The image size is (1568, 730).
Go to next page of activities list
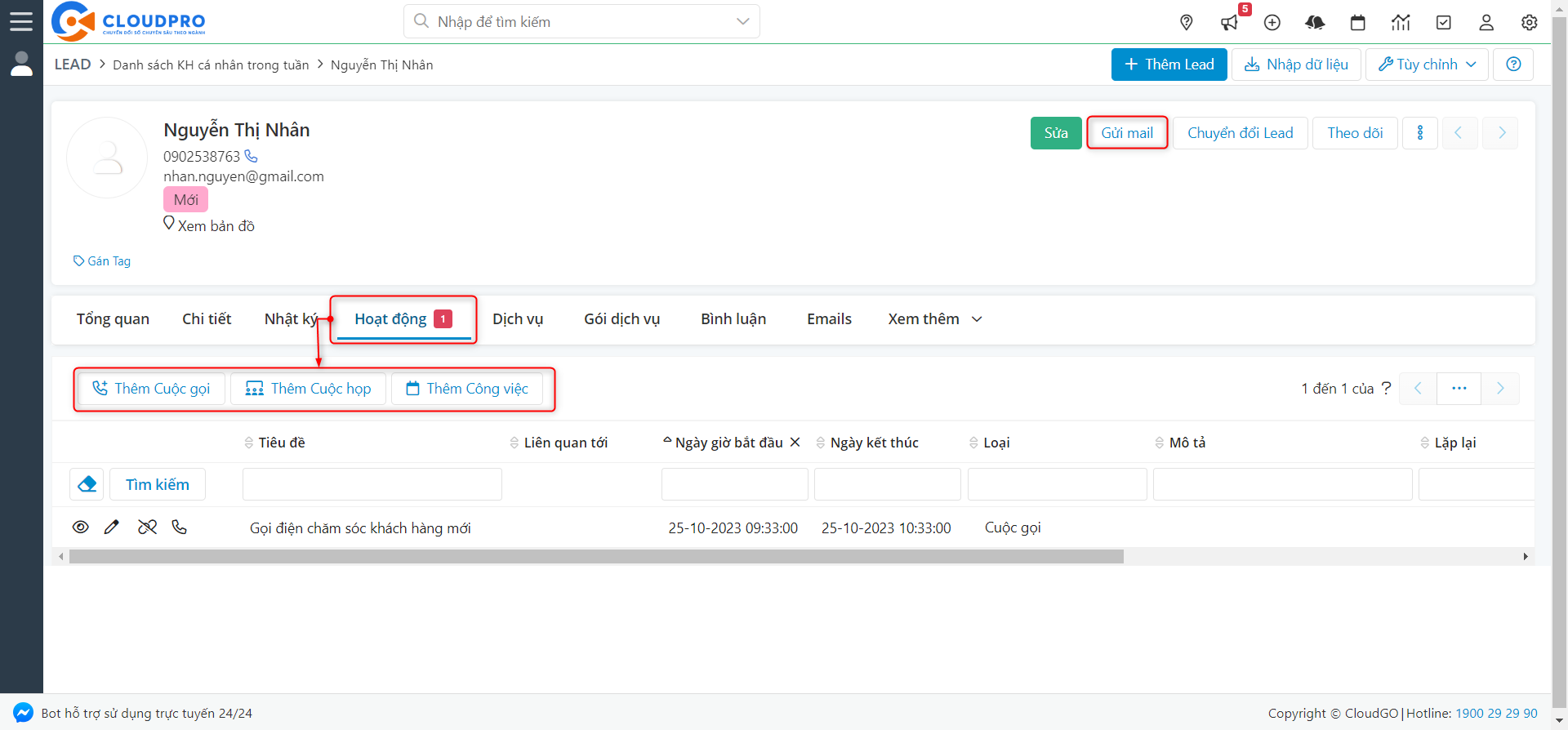coord(1500,389)
